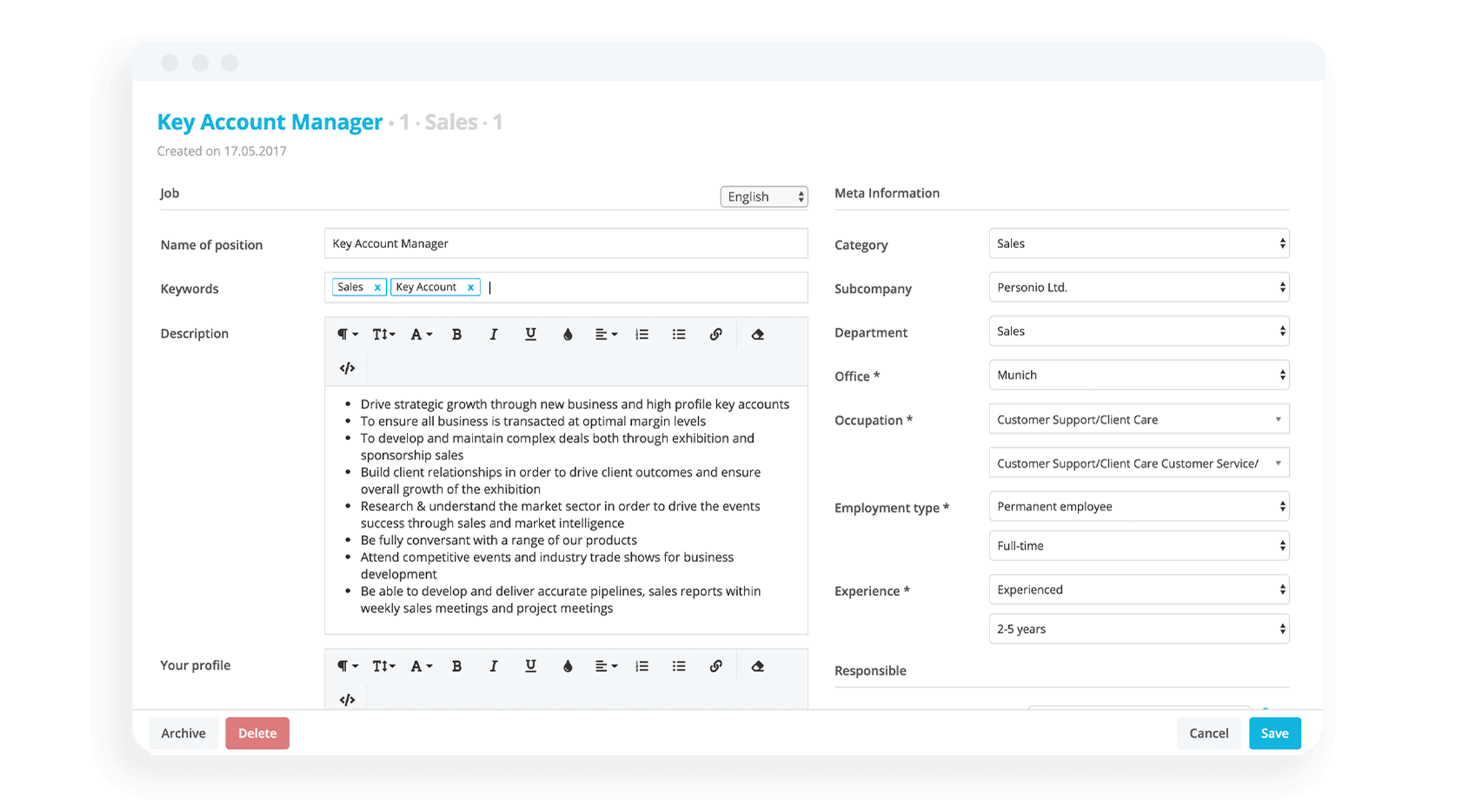Viewport: 1457px width, 812px height.
Task: Click the Delete button
Action: (256, 733)
